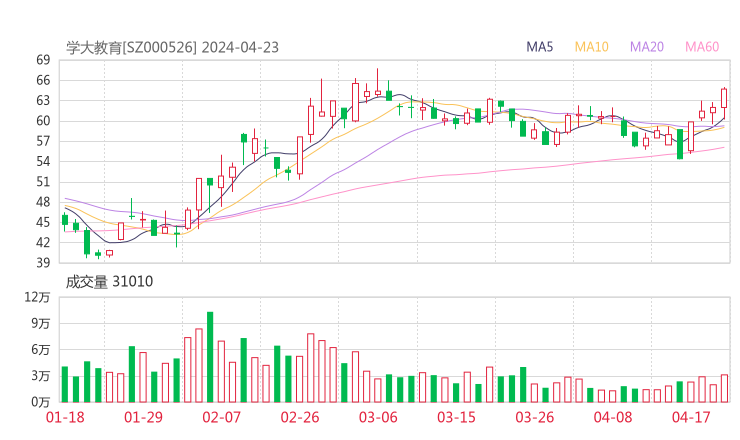Click the 04-08 date axis label
740x440 pixels.
pos(613,417)
